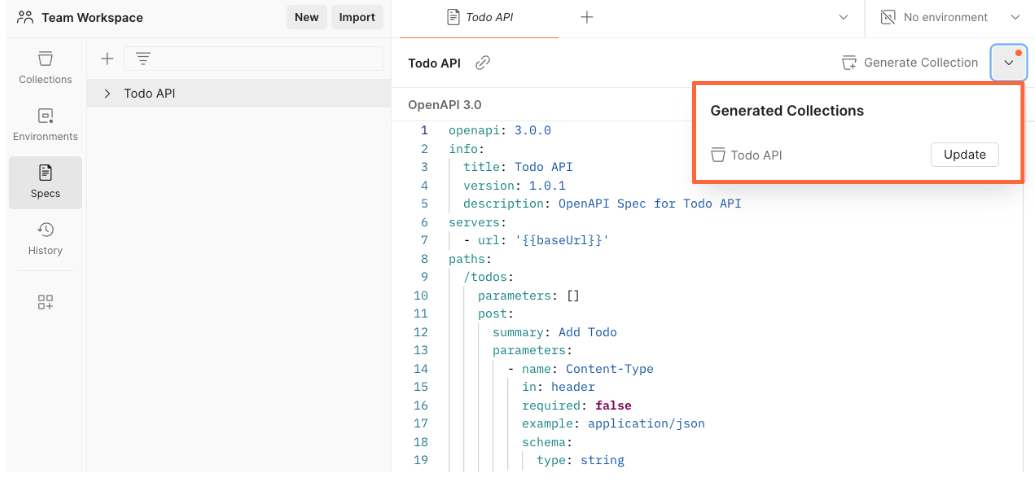Open the tab list chevron dropdown
Viewport: 1035px width, 482px height.
(x=841, y=17)
